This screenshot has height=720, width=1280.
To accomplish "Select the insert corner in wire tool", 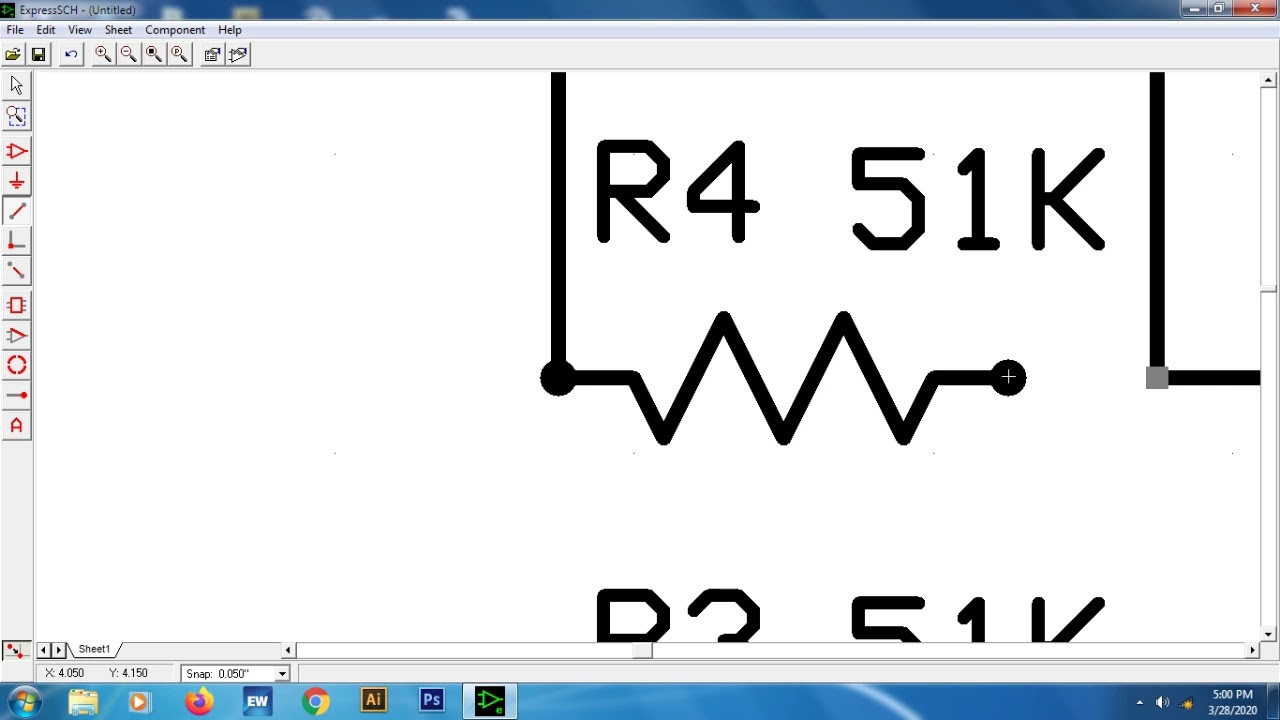I will [x=16, y=241].
